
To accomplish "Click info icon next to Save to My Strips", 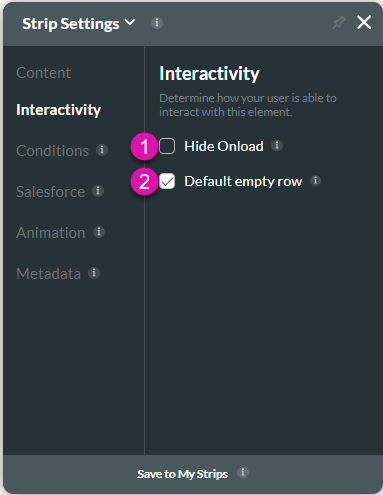I will pyautogui.click(x=243, y=472).
